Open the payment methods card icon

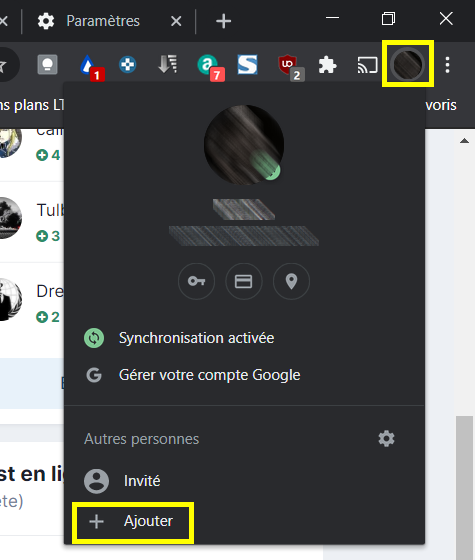coord(244,281)
